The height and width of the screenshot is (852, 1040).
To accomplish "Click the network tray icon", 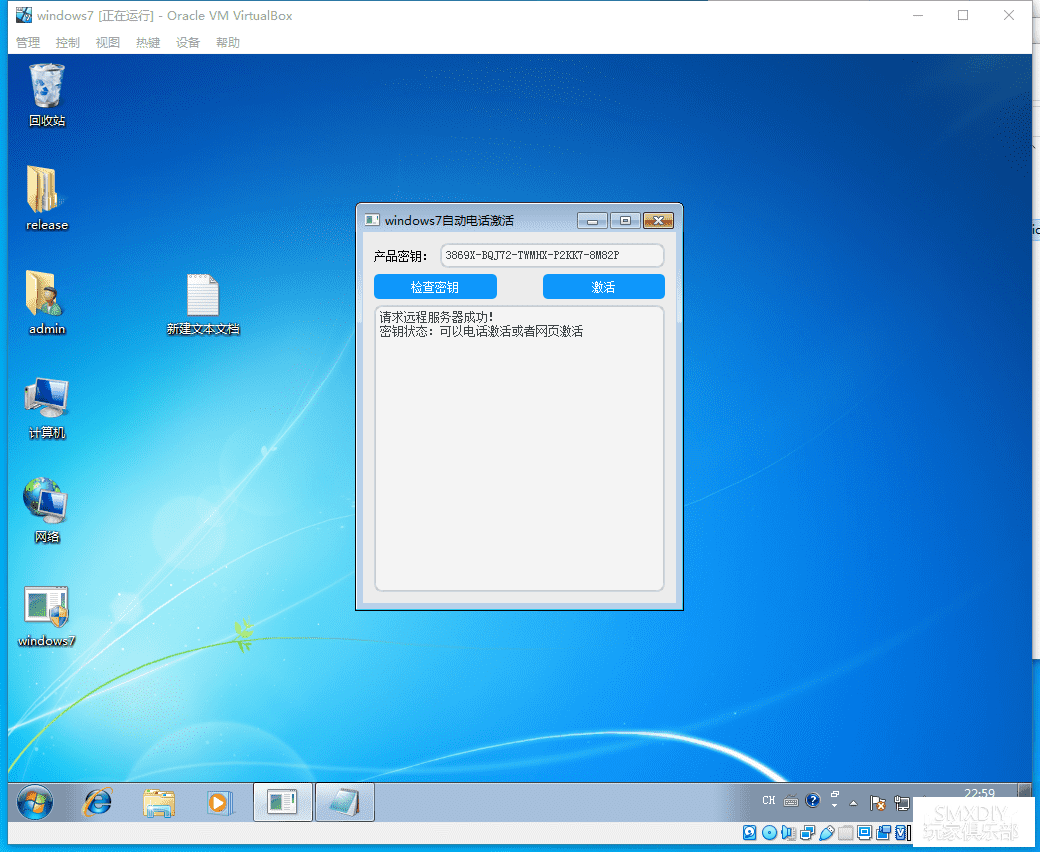I will [x=901, y=803].
